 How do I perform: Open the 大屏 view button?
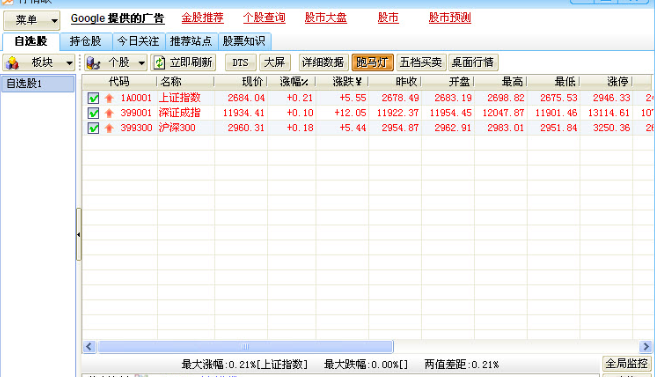(274, 63)
